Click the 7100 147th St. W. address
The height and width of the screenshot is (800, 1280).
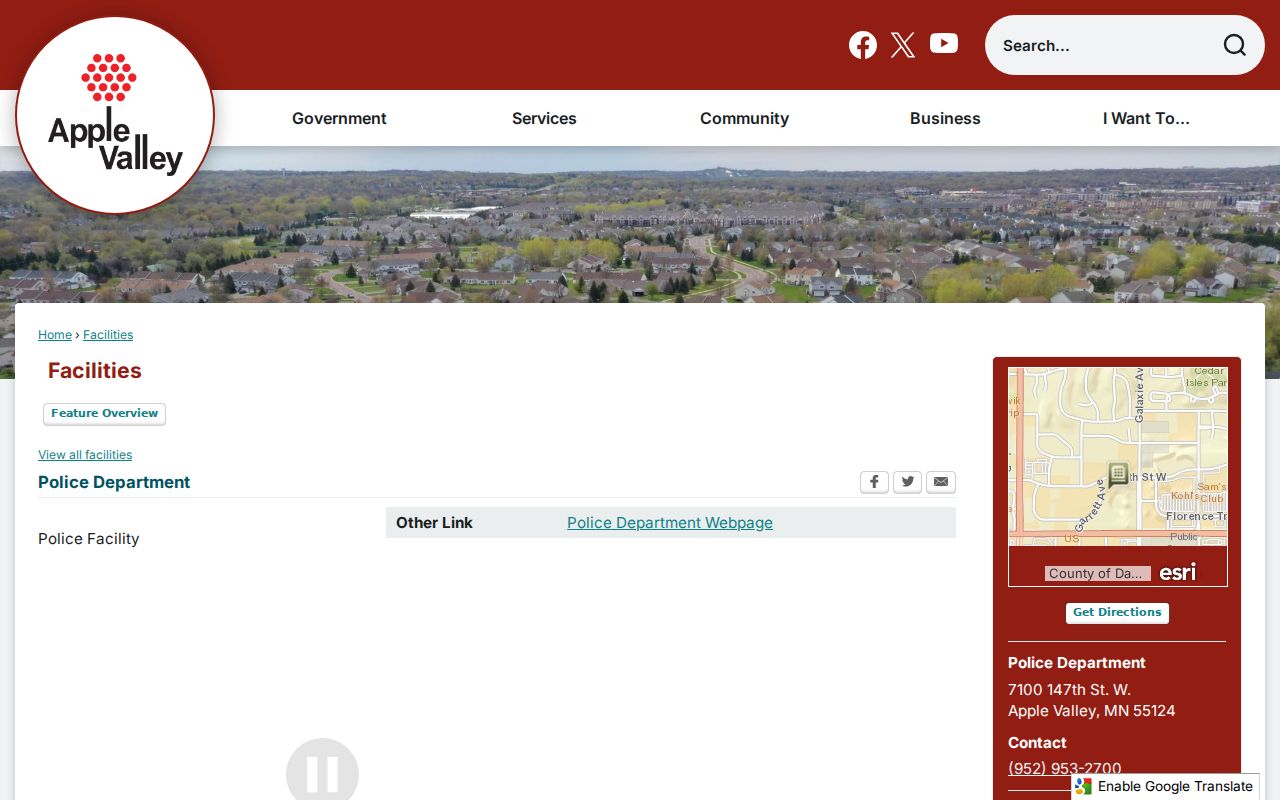(x=1069, y=689)
